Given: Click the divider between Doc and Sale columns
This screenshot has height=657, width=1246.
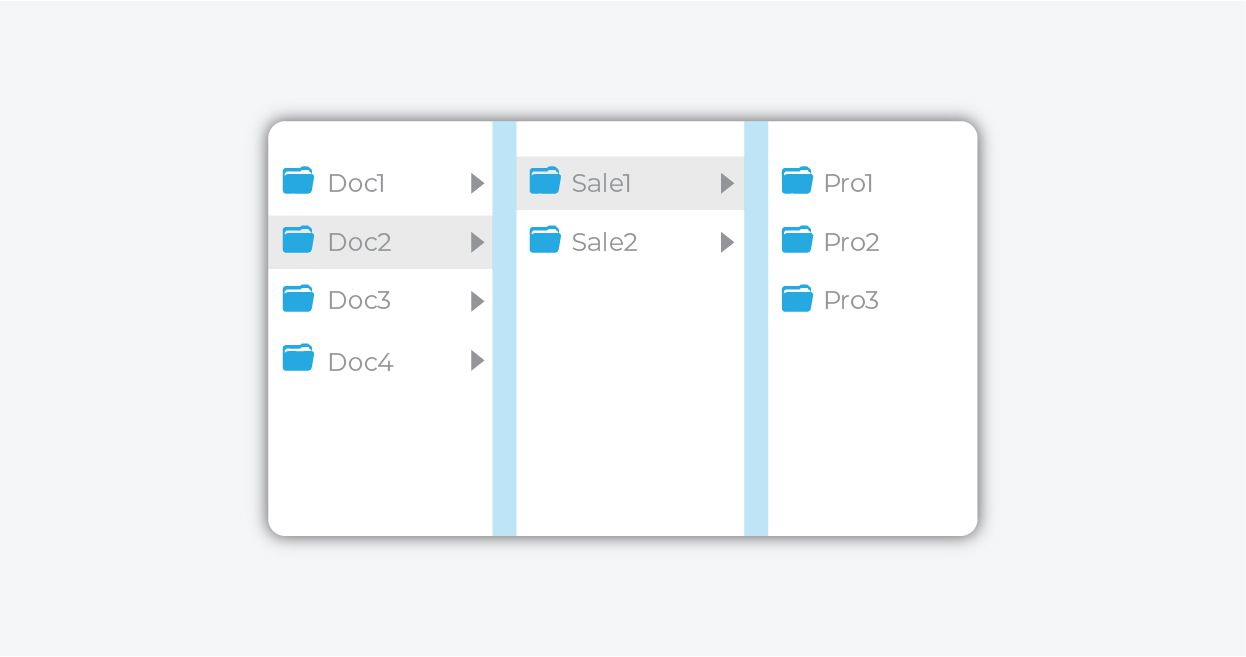Looking at the screenshot, I should (504, 328).
